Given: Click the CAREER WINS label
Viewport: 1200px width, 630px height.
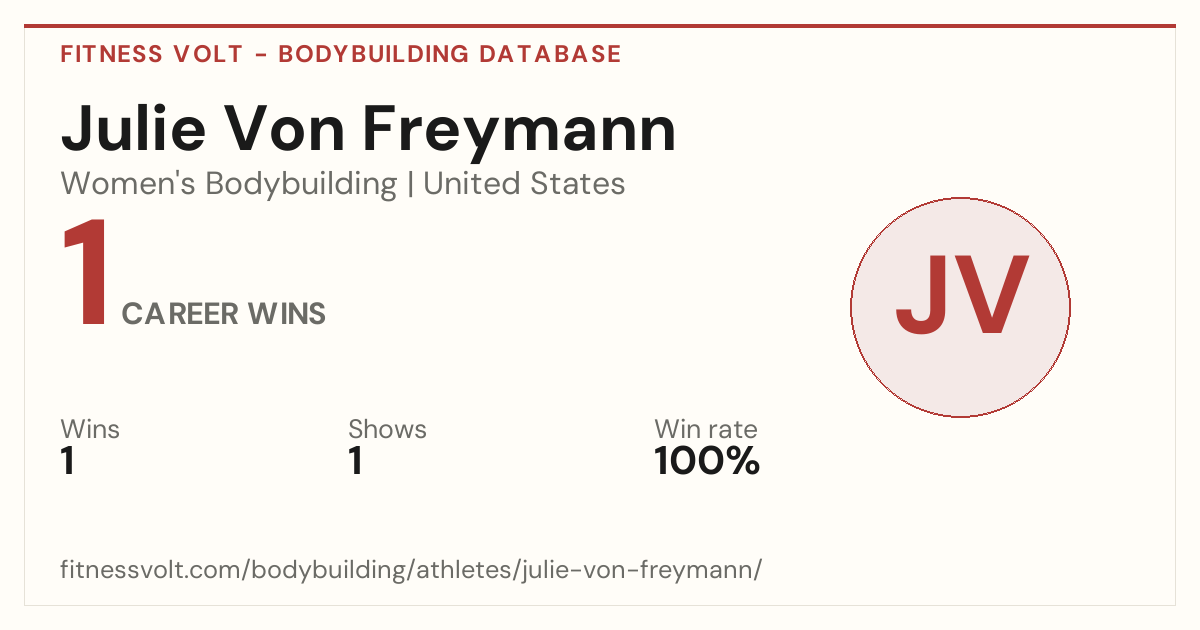Looking at the screenshot, I should (224, 314).
